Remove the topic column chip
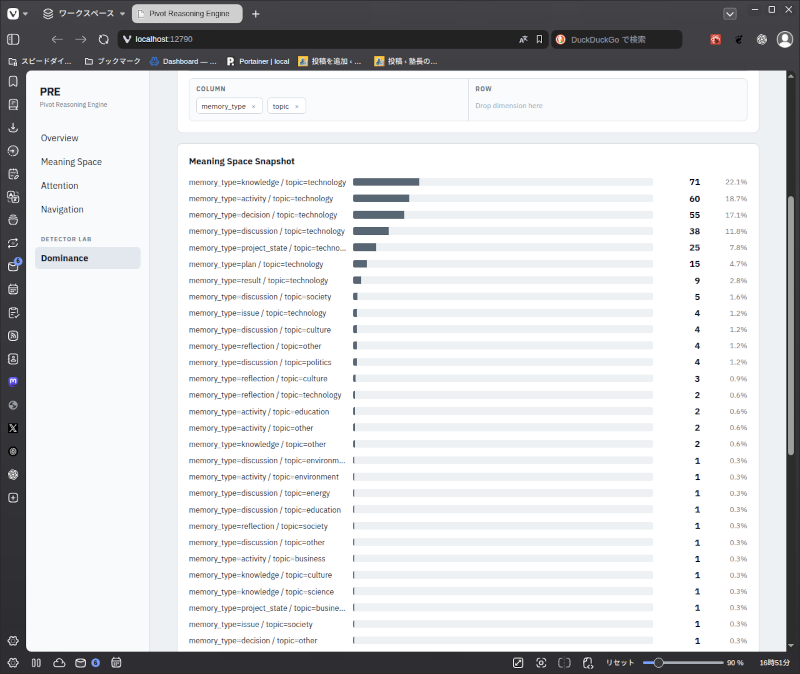 pos(296,107)
